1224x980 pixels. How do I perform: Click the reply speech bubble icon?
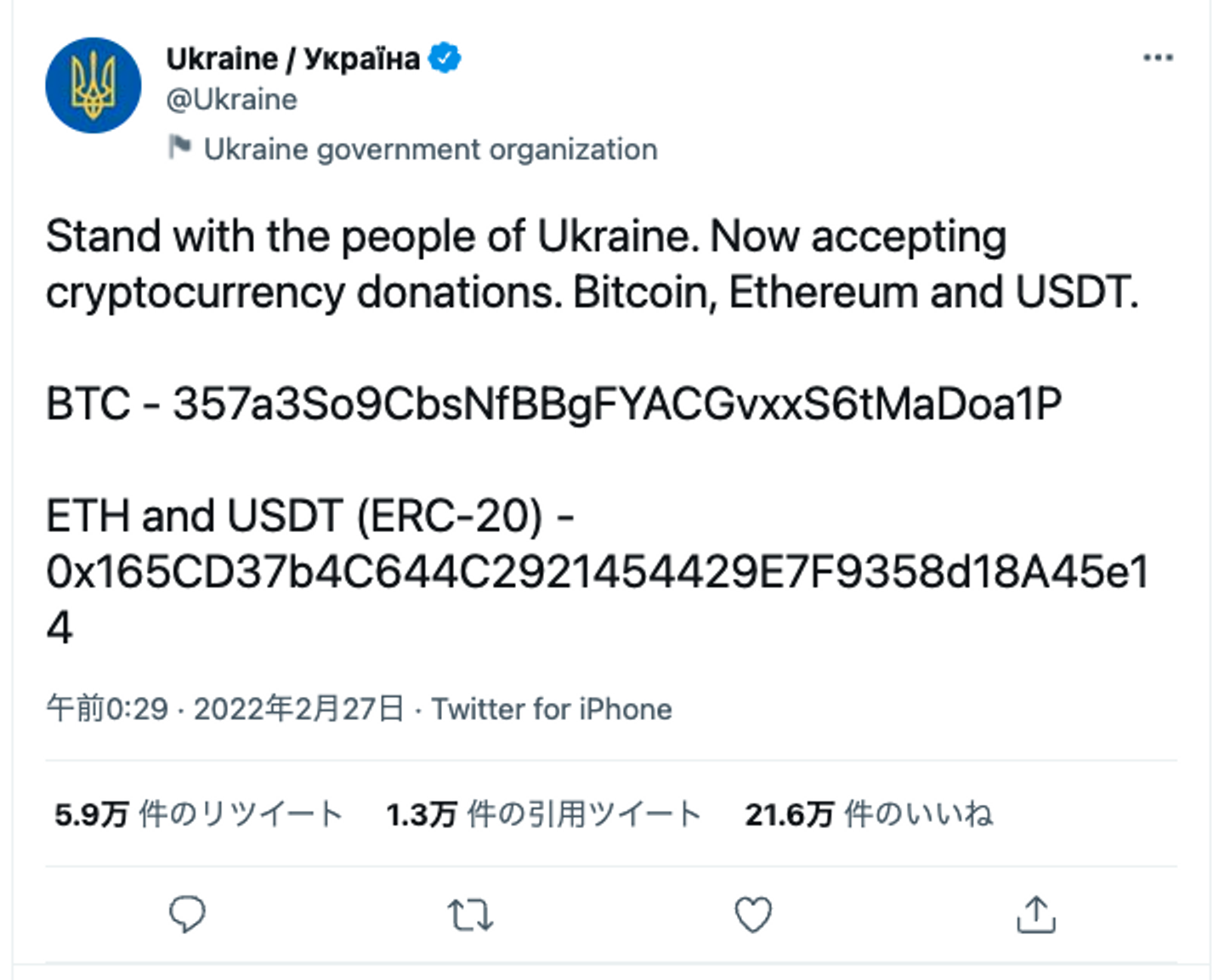click(x=187, y=915)
